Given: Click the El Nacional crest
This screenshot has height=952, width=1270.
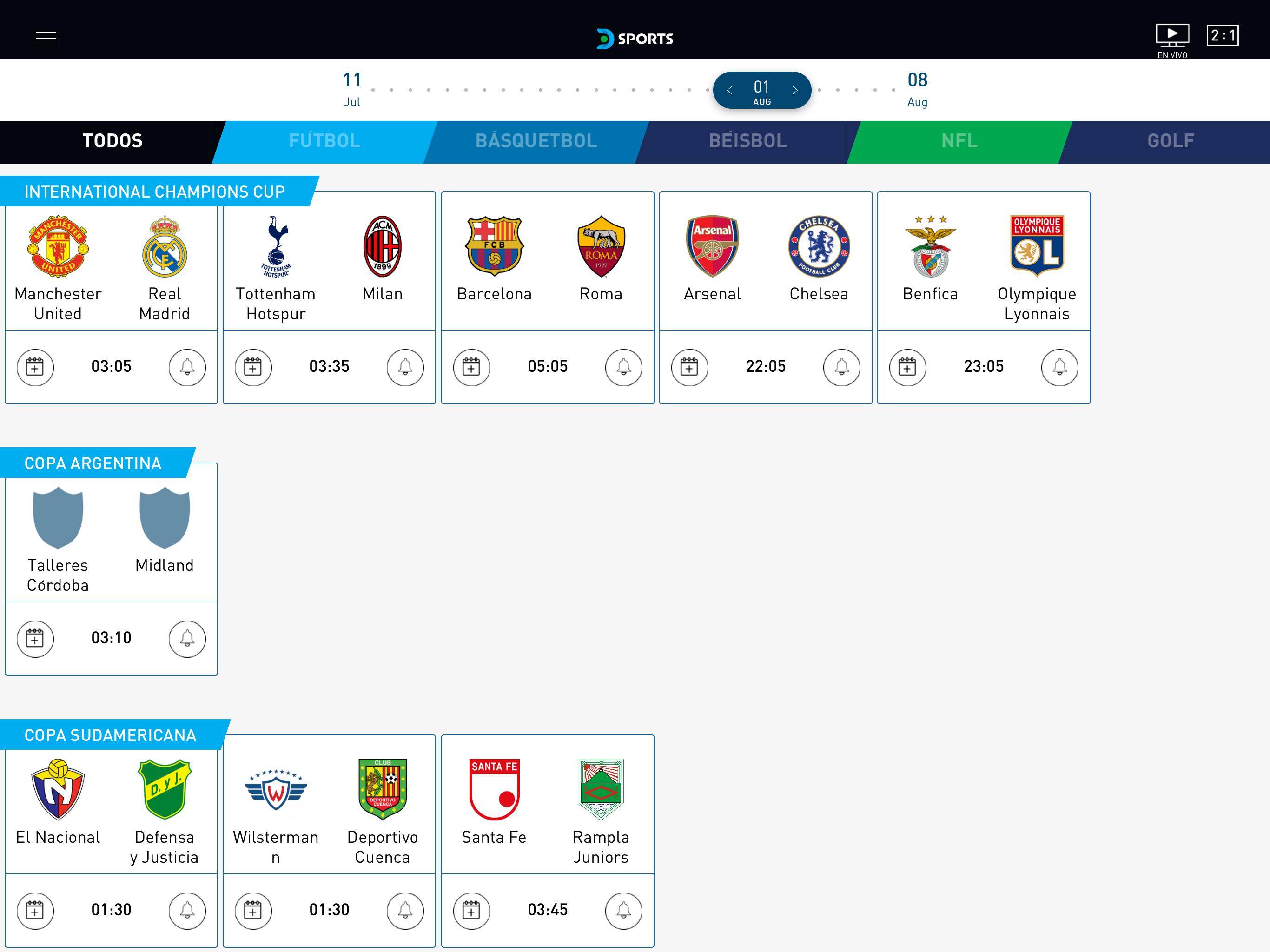Looking at the screenshot, I should click(x=58, y=789).
